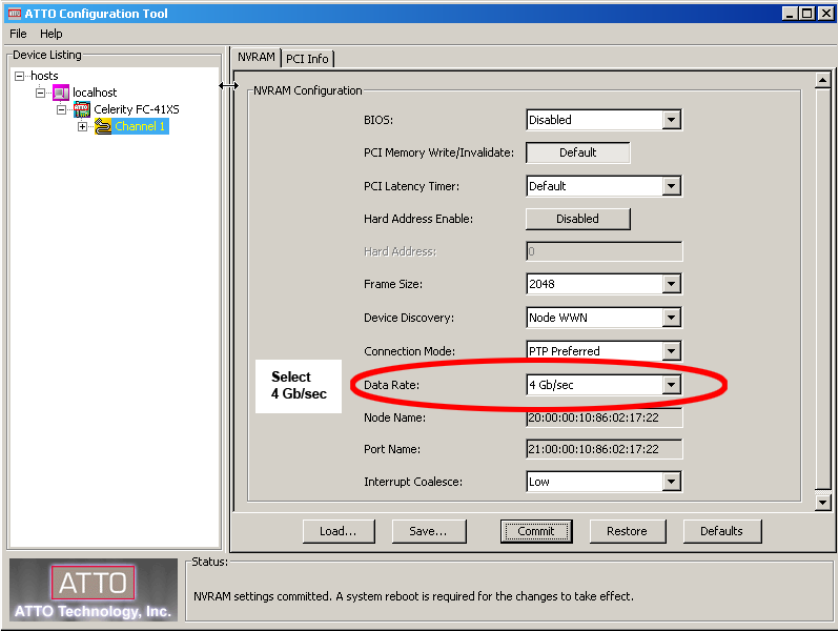Image resolution: width=838 pixels, height=631 pixels.
Task: Click the 'NVRAM settings committed' status message
Action: tap(413, 596)
